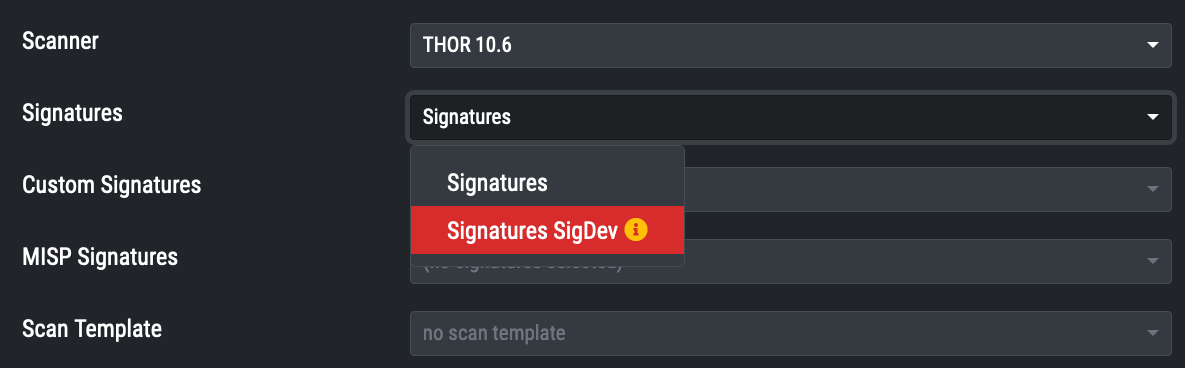The image size is (1185, 368).
Task: Expand the Scan Template dropdown arrow
Action: pos(1153,332)
